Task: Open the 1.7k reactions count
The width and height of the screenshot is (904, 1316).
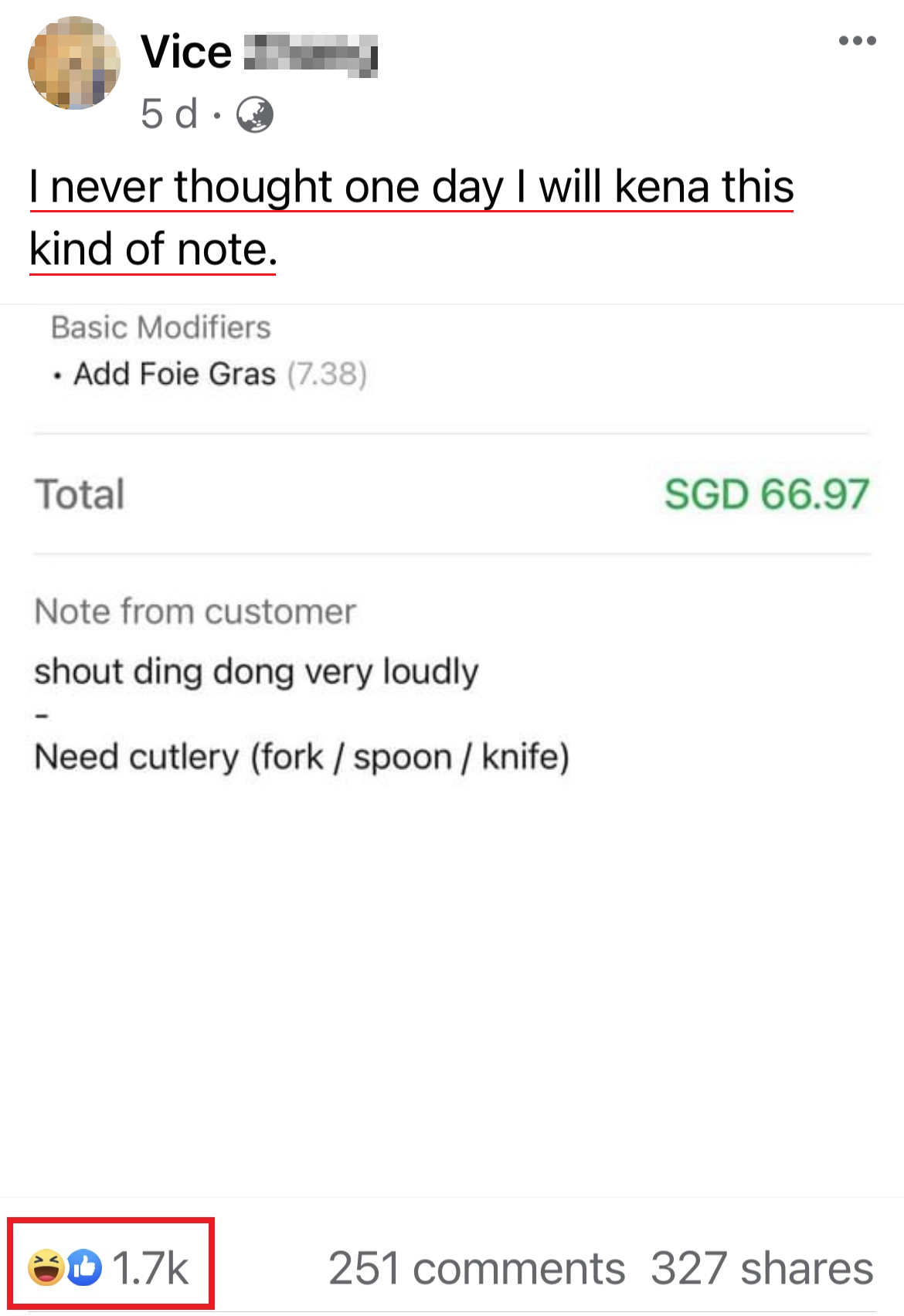Action: pos(151,1268)
